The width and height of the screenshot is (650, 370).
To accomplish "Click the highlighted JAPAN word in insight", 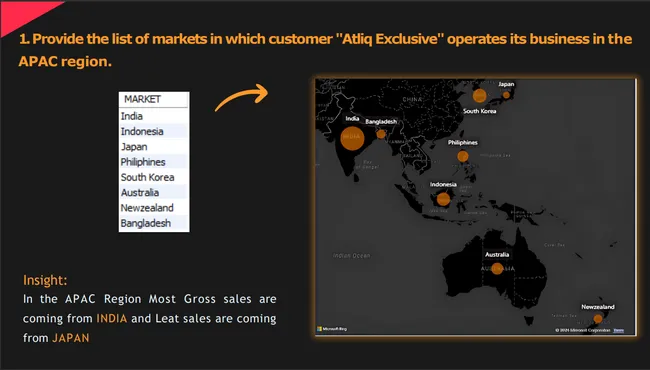I will point(70,338).
